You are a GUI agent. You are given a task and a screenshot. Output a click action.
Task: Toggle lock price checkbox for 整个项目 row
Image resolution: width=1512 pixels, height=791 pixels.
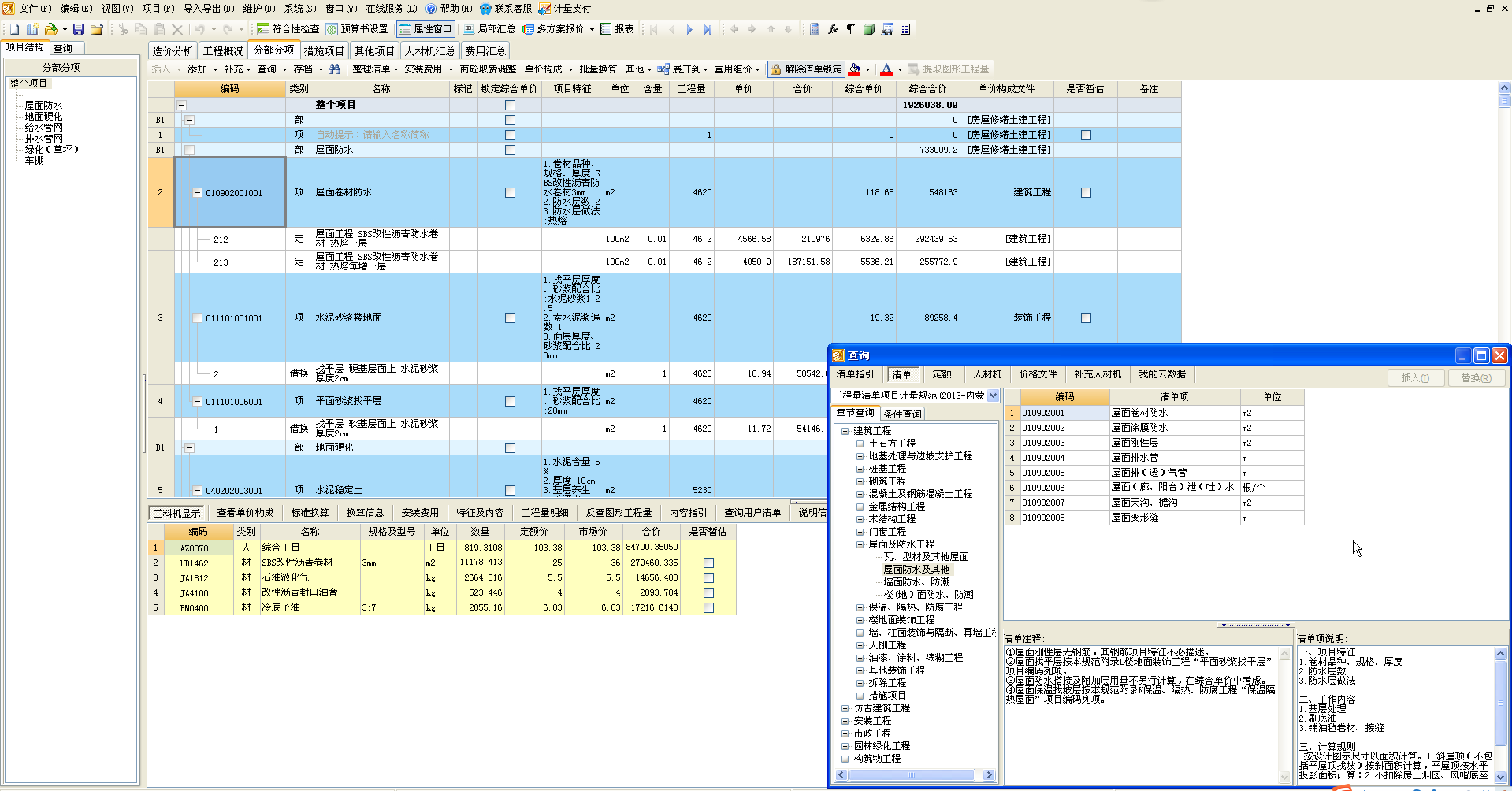[x=510, y=105]
